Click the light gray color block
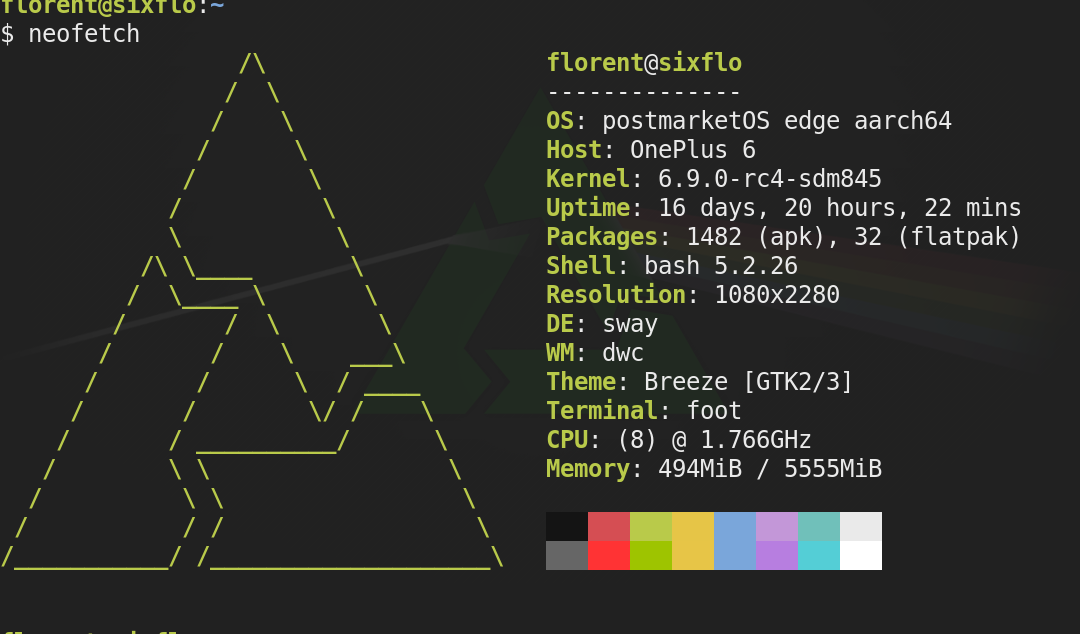1080x634 pixels. click(x=861, y=526)
